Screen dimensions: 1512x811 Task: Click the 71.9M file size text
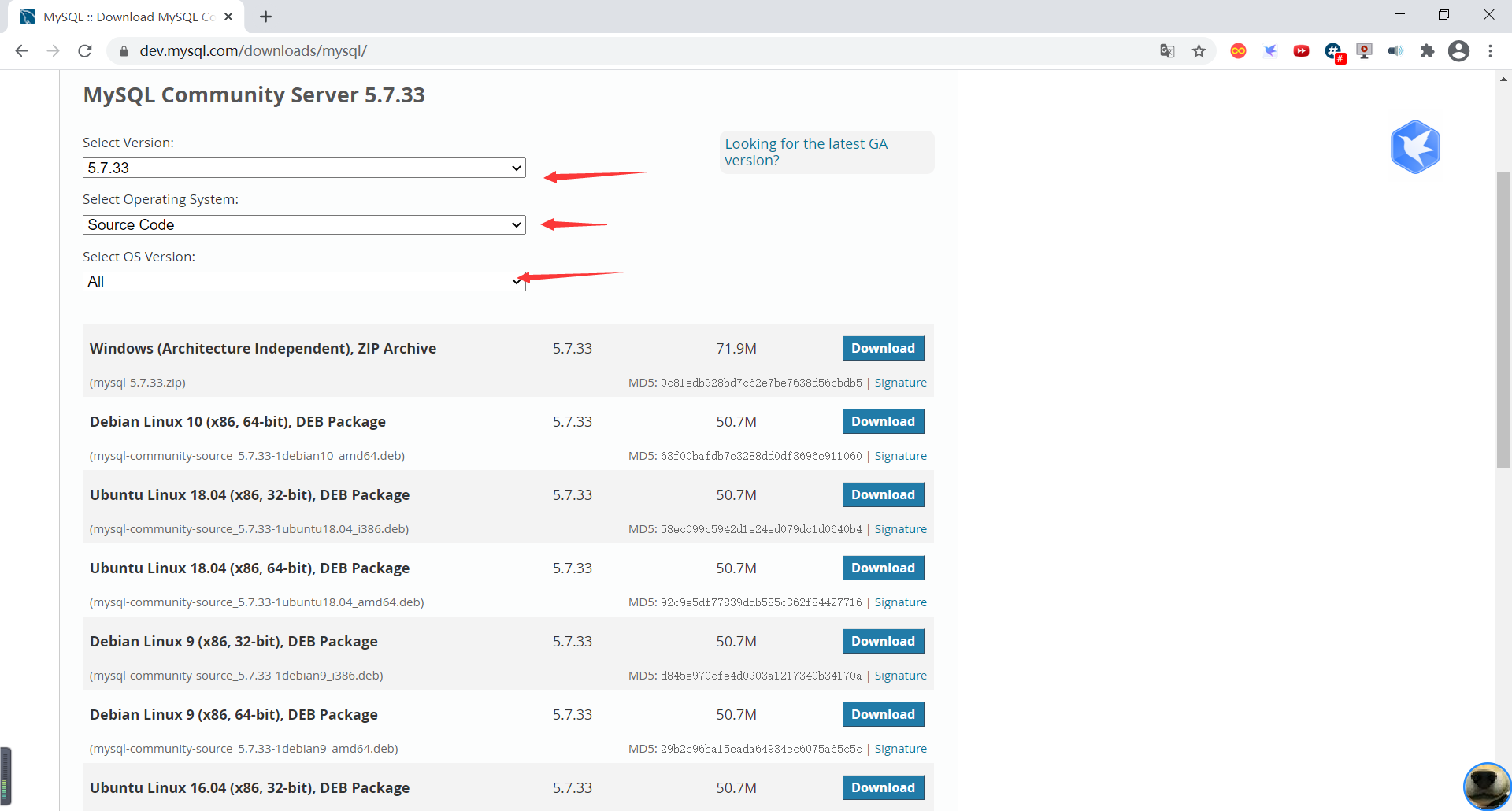[736, 348]
